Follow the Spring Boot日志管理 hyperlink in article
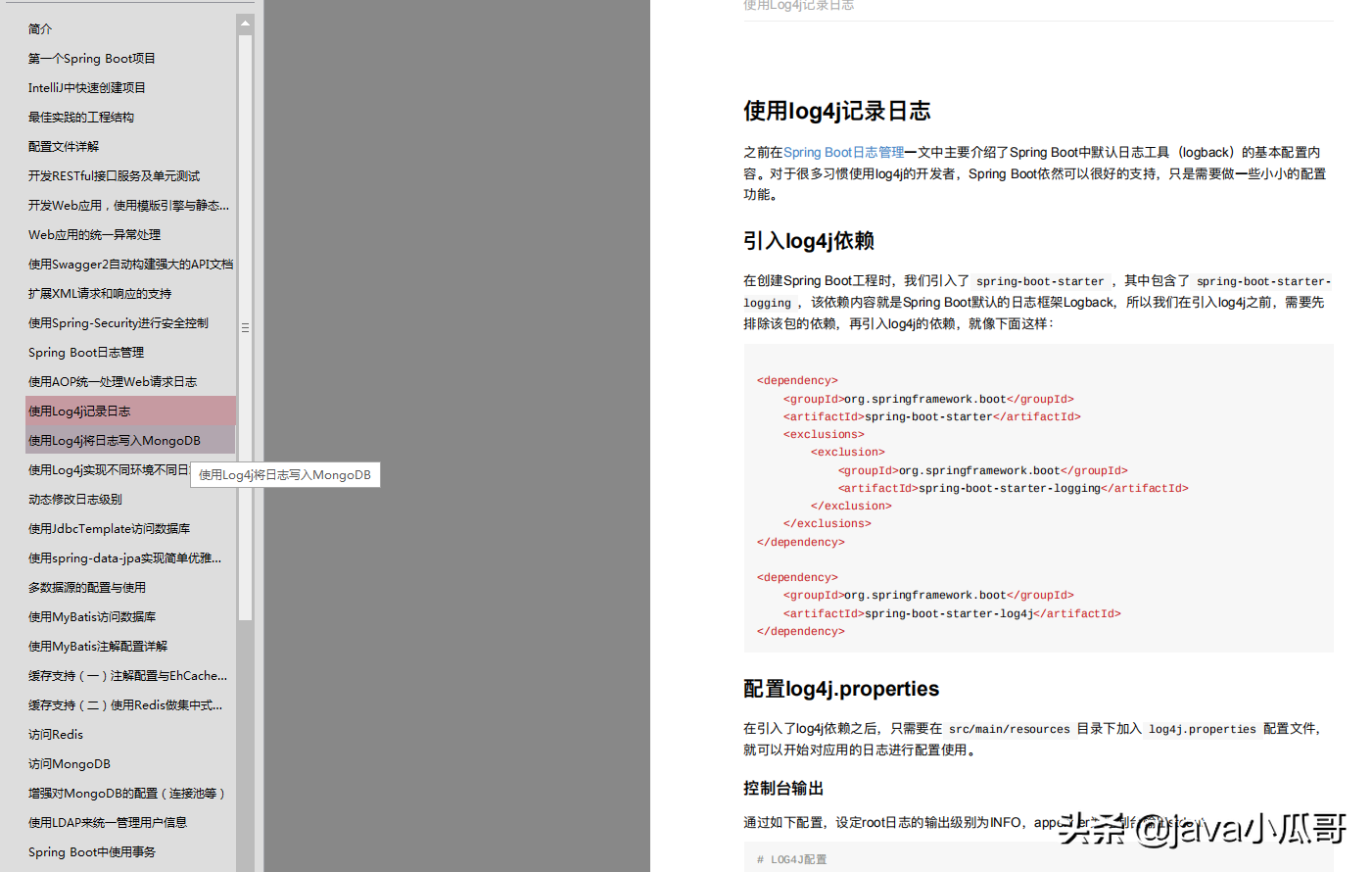The image size is (1372, 872). click(843, 153)
